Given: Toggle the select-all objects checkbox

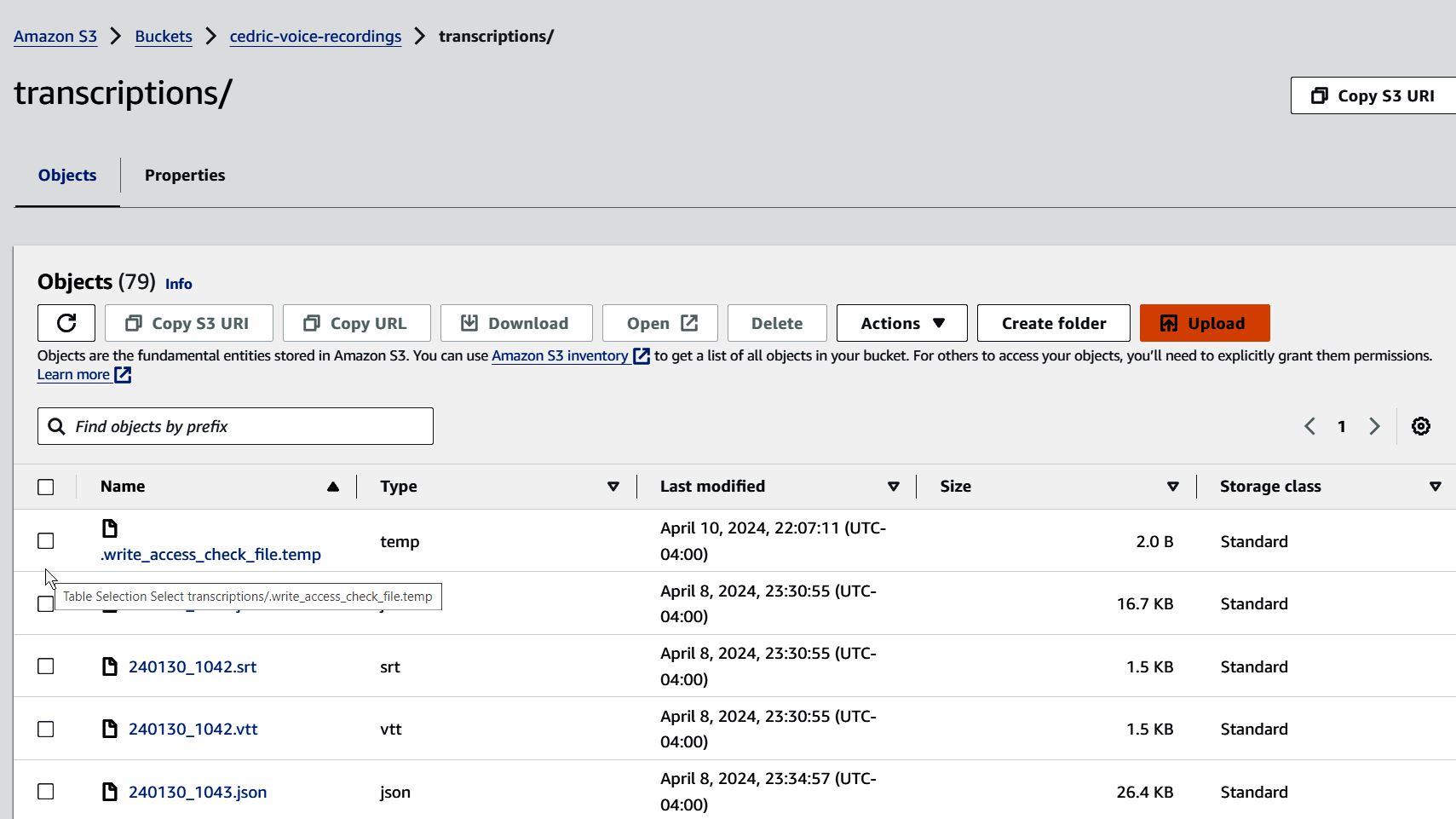Looking at the screenshot, I should (46, 487).
